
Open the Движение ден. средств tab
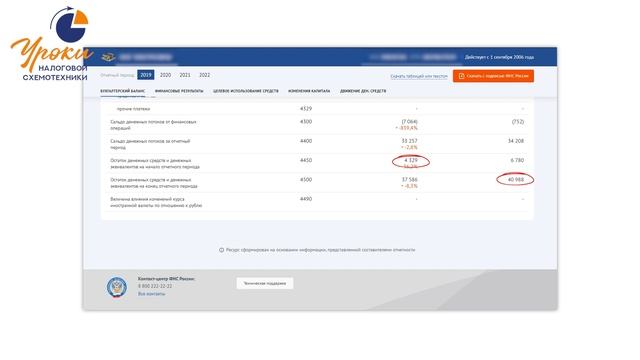tap(363, 91)
